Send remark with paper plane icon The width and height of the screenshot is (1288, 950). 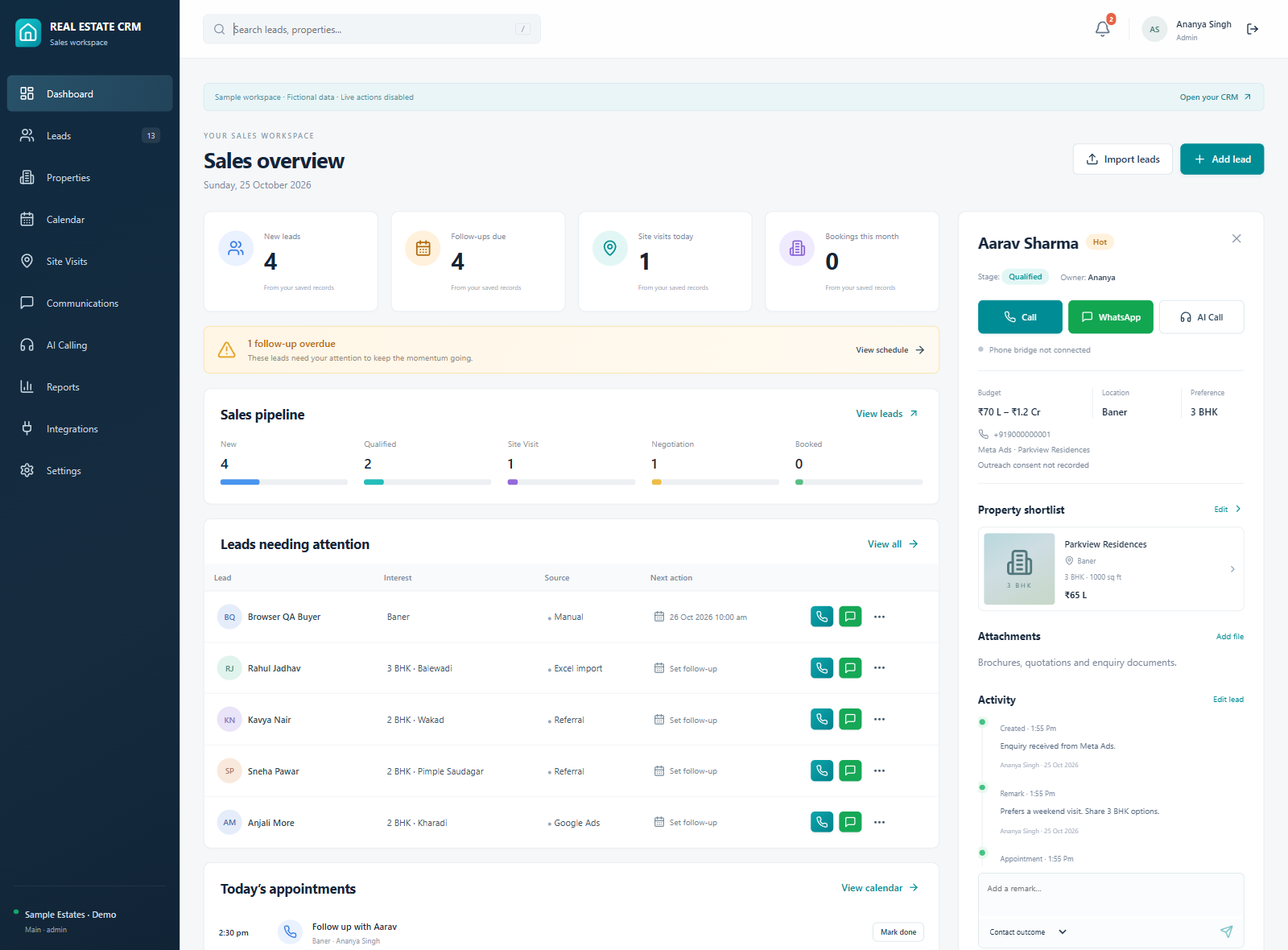(x=1226, y=931)
